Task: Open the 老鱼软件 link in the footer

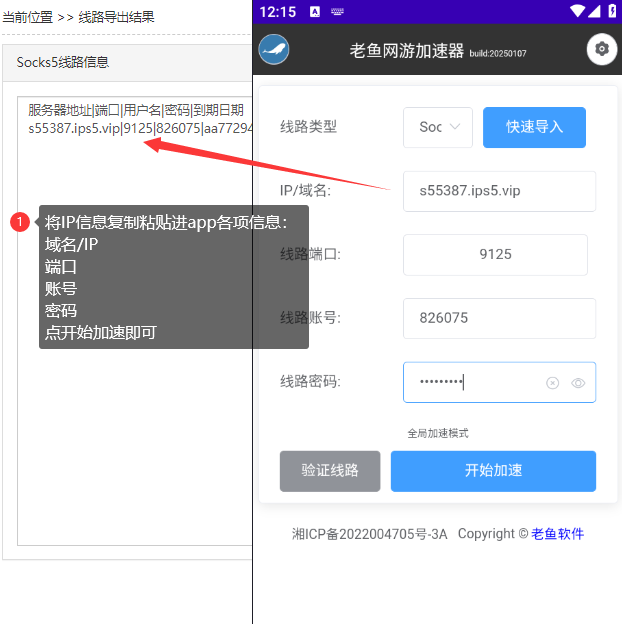Action: (557, 534)
